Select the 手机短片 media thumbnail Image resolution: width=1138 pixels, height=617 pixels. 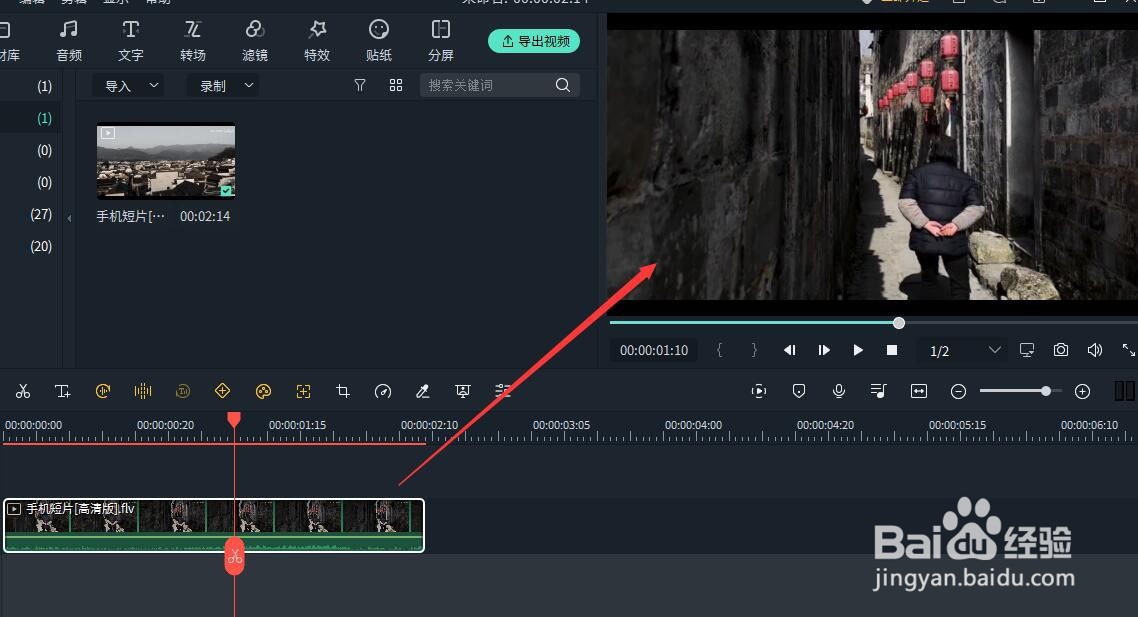[x=166, y=161]
